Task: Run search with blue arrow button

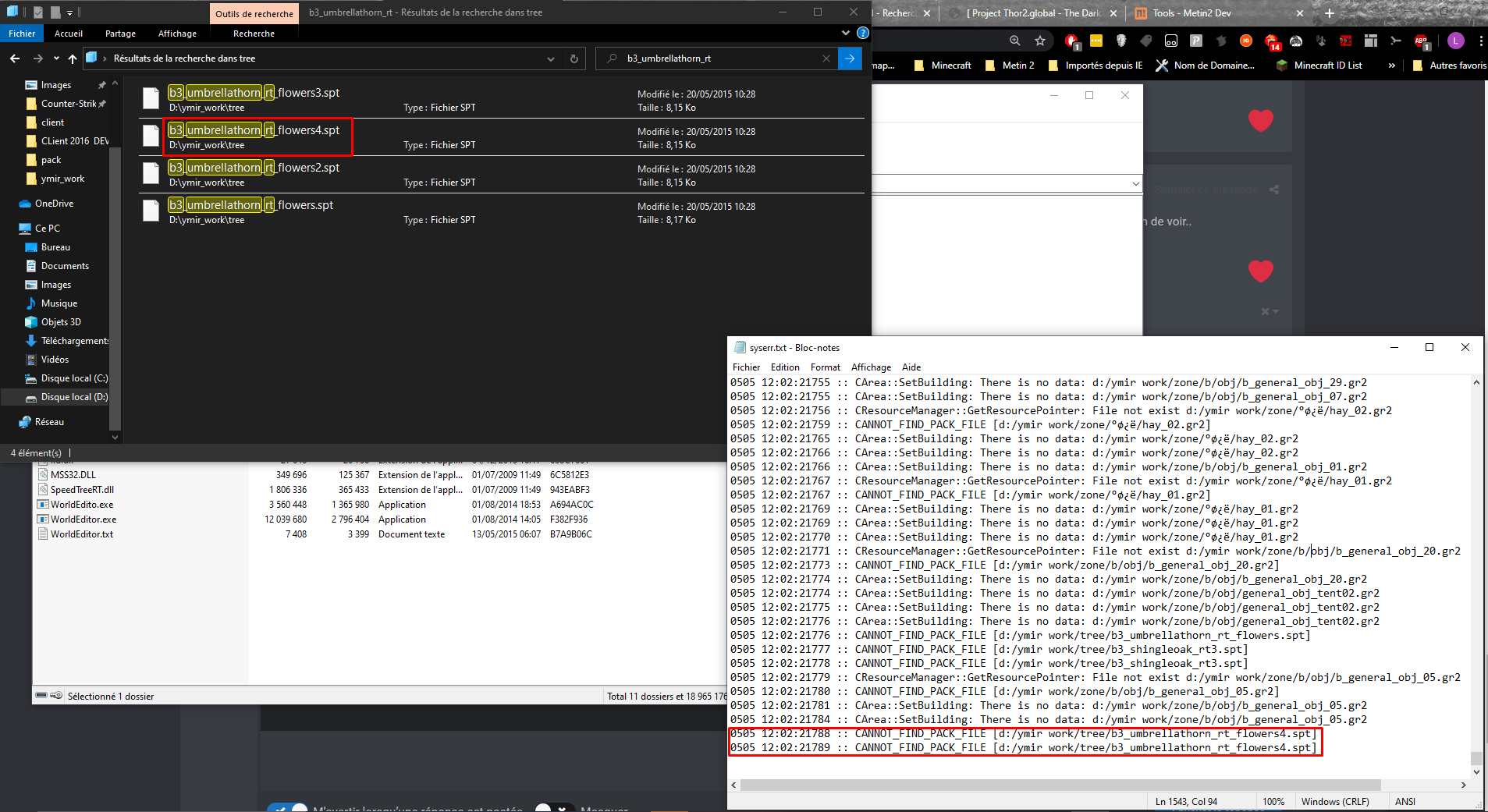Action: [850, 59]
